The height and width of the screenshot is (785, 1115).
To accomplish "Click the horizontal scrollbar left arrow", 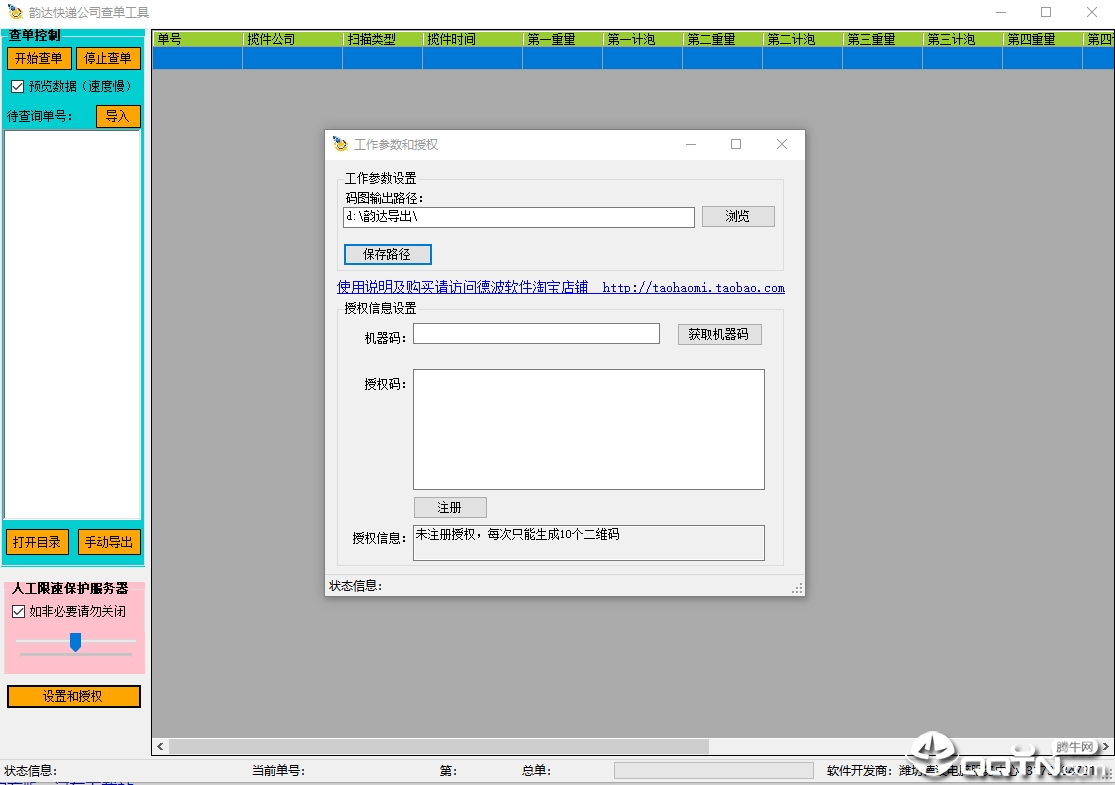I will point(161,747).
